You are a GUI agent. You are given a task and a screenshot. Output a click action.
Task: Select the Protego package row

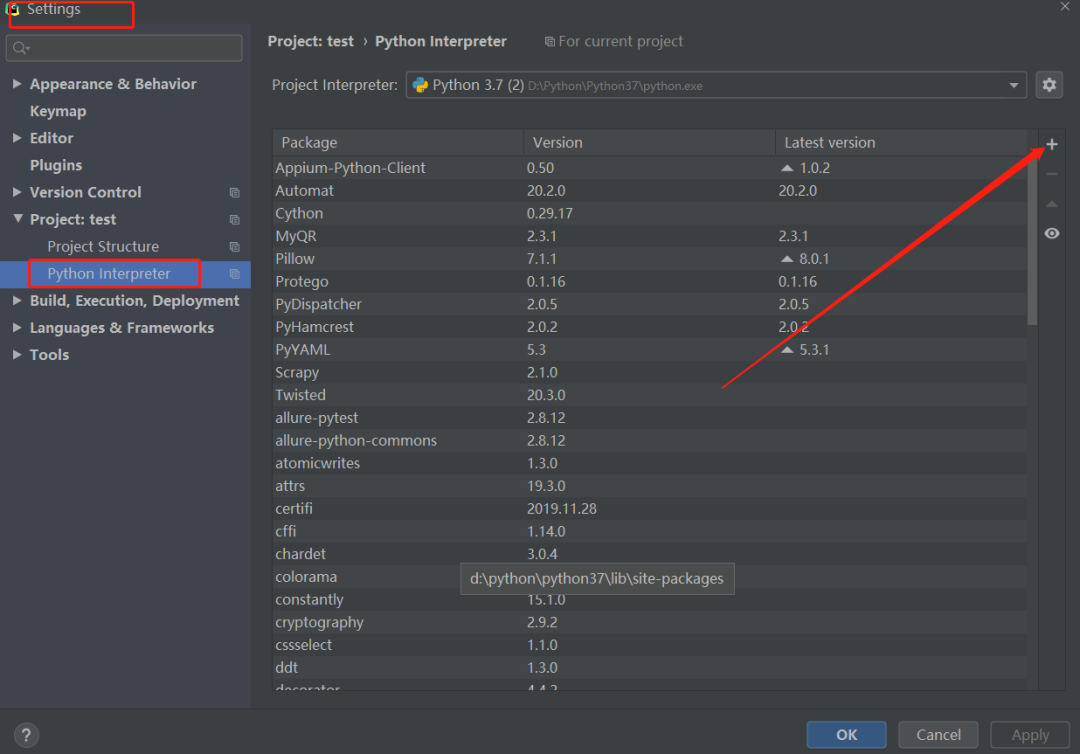click(x=650, y=282)
